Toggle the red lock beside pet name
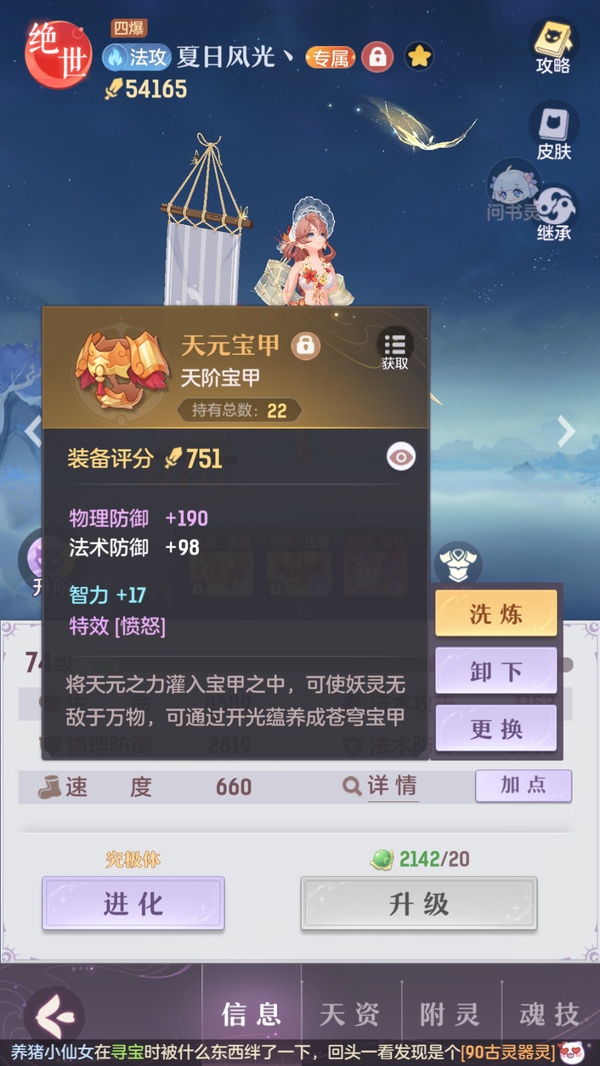The width and height of the screenshot is (600, 1066). pos(376,57)
